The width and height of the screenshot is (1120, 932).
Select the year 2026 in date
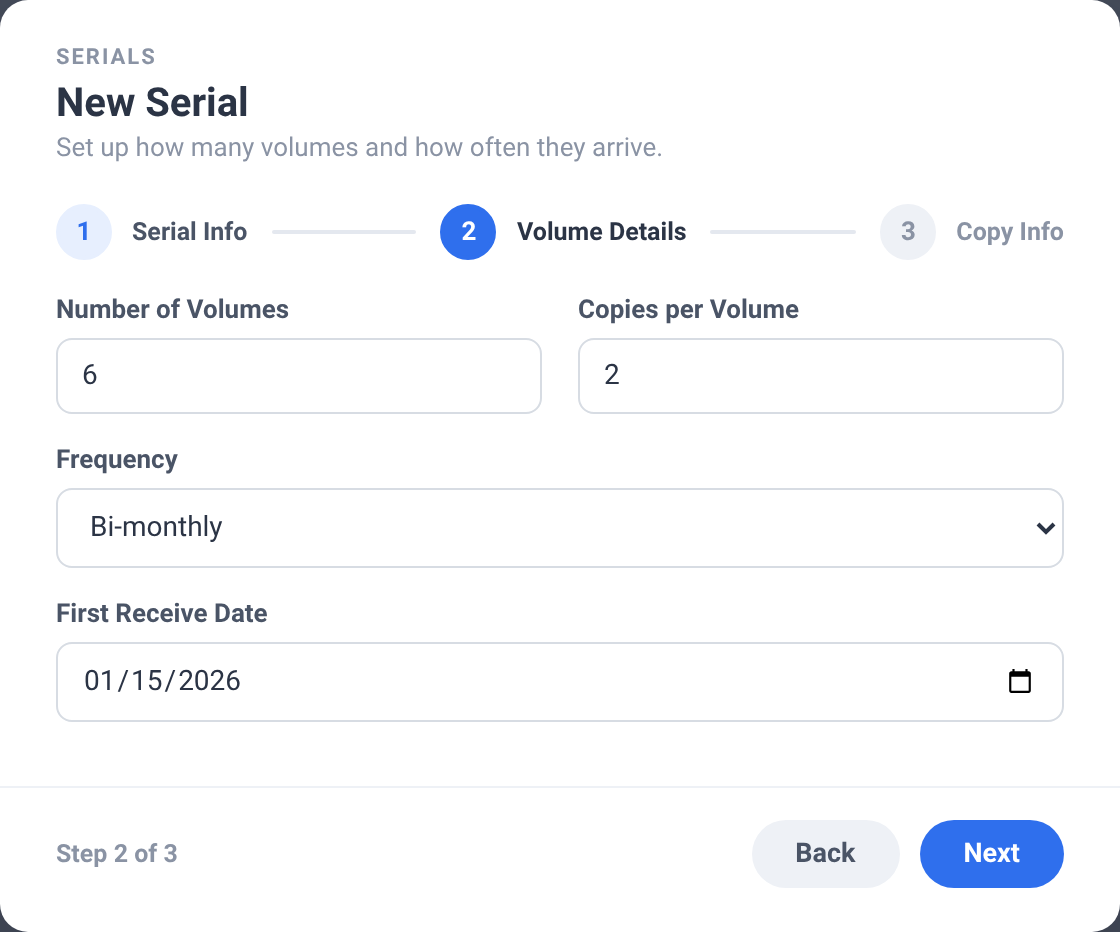click(x=209, y=681)
